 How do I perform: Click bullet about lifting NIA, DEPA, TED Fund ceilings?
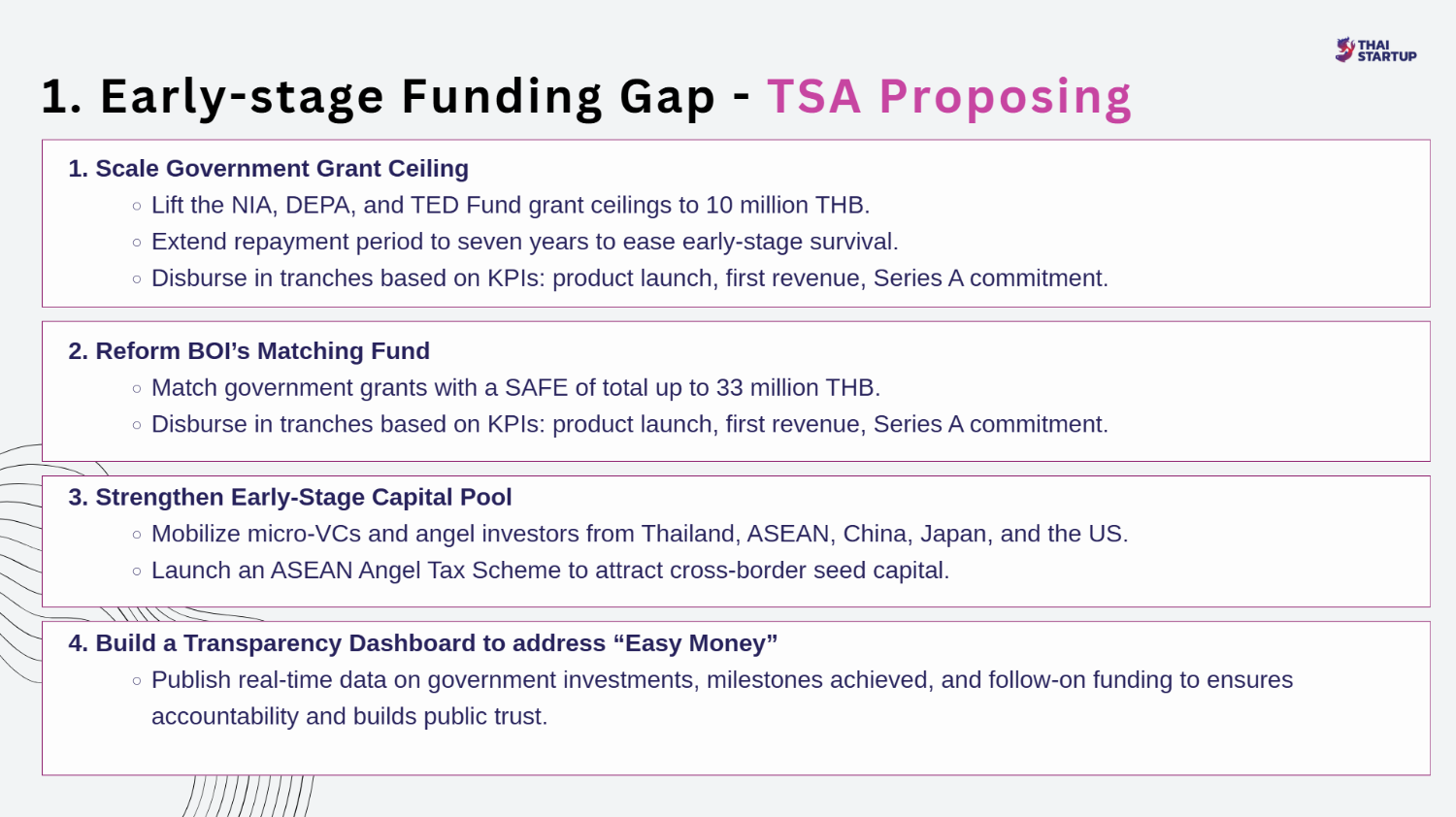click(x=511, y=206)
